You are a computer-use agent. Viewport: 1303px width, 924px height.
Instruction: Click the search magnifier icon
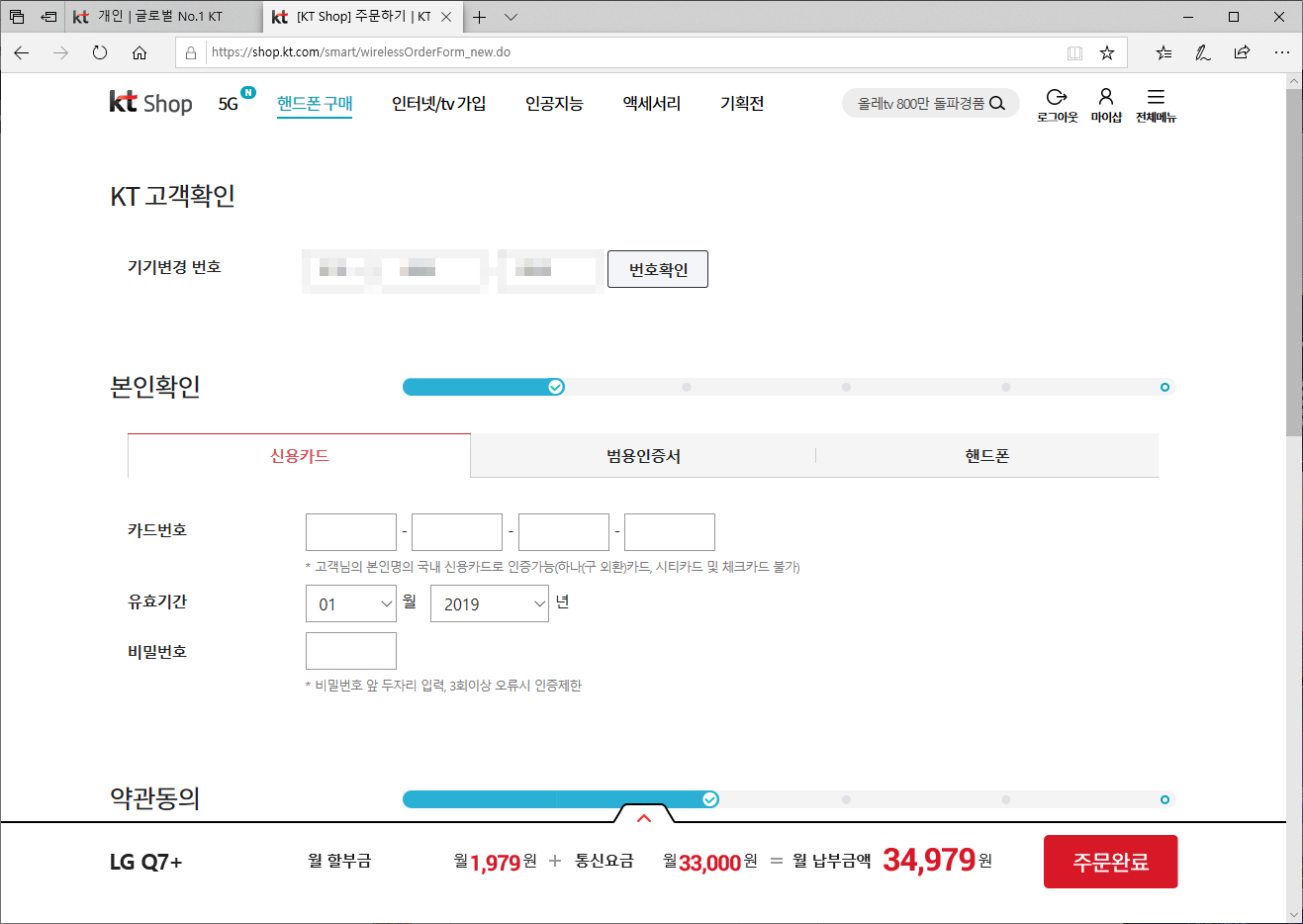(x=997, y=103)
